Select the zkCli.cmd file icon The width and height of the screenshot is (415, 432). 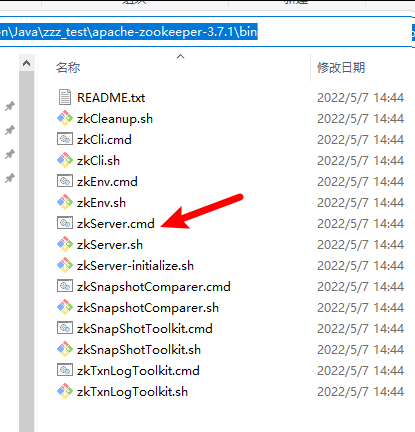[x=65, y=139]
